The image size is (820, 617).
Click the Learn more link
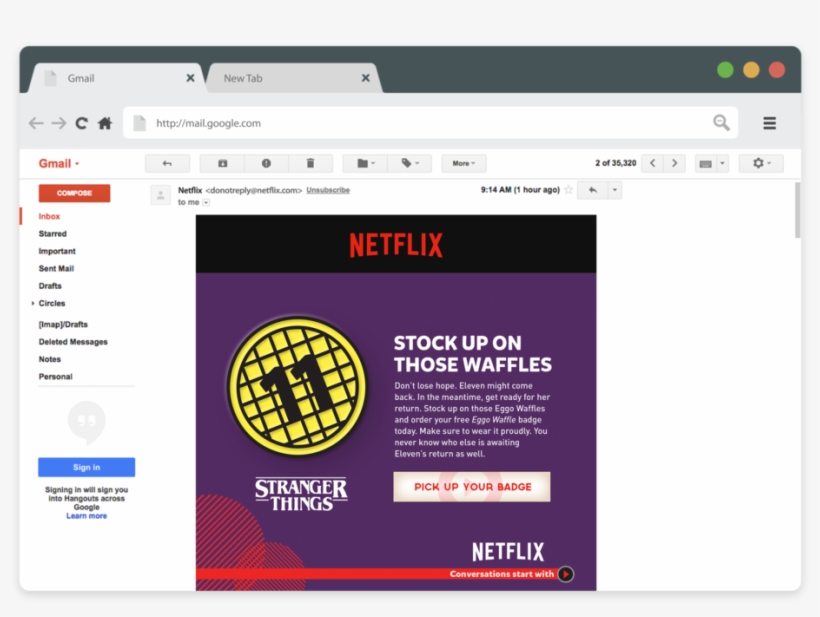86,516
